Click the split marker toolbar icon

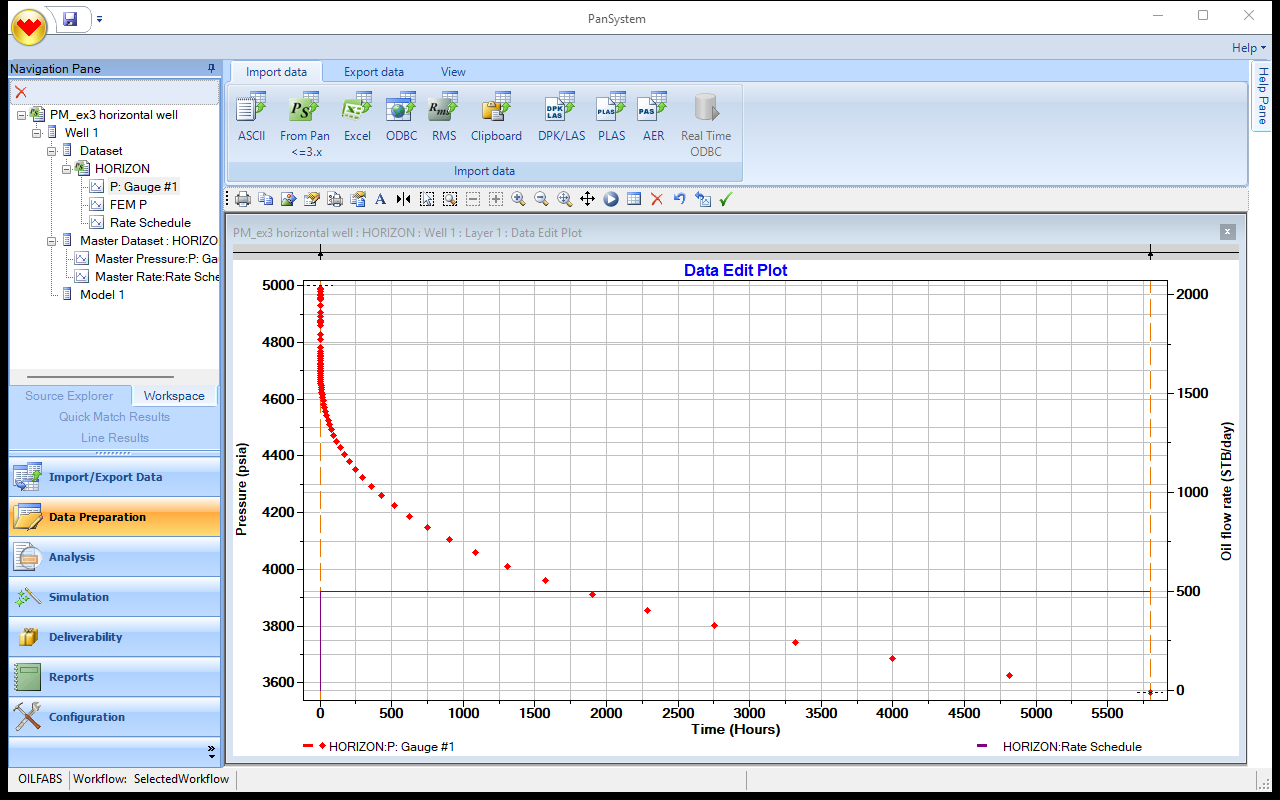tap(403, 199)
